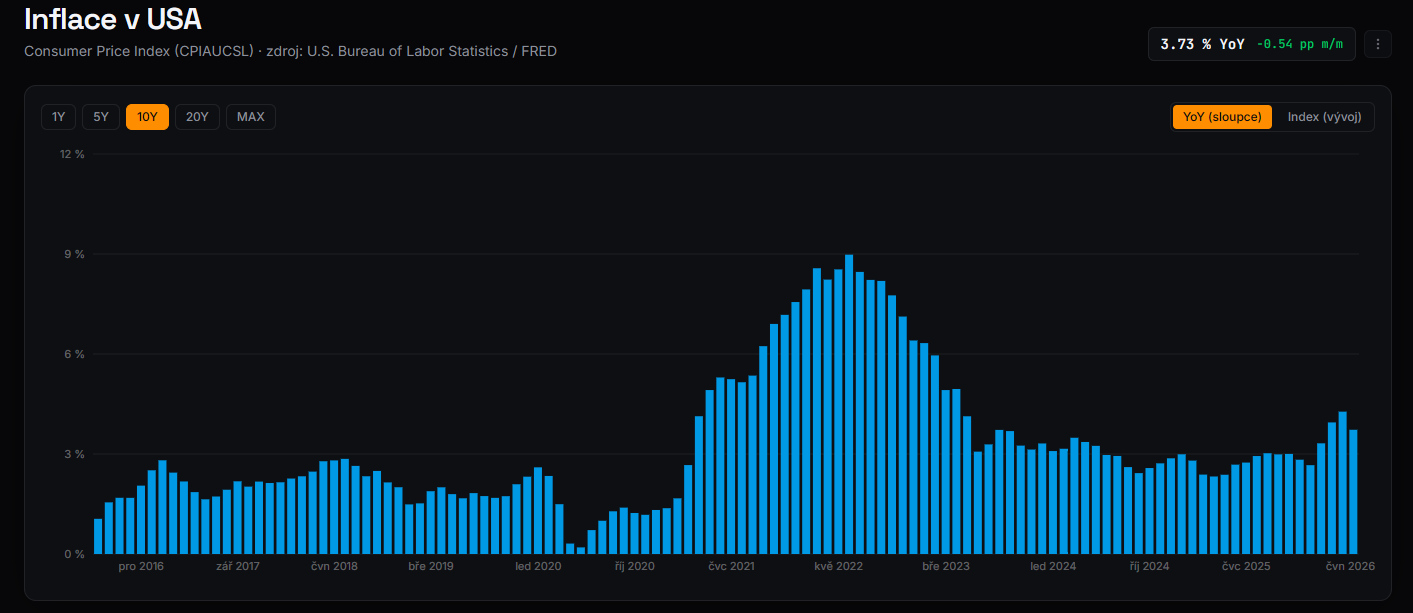Screen dimensions: 1413x613
Task: Click the čvc 2021 axis label
Action: 731,566
